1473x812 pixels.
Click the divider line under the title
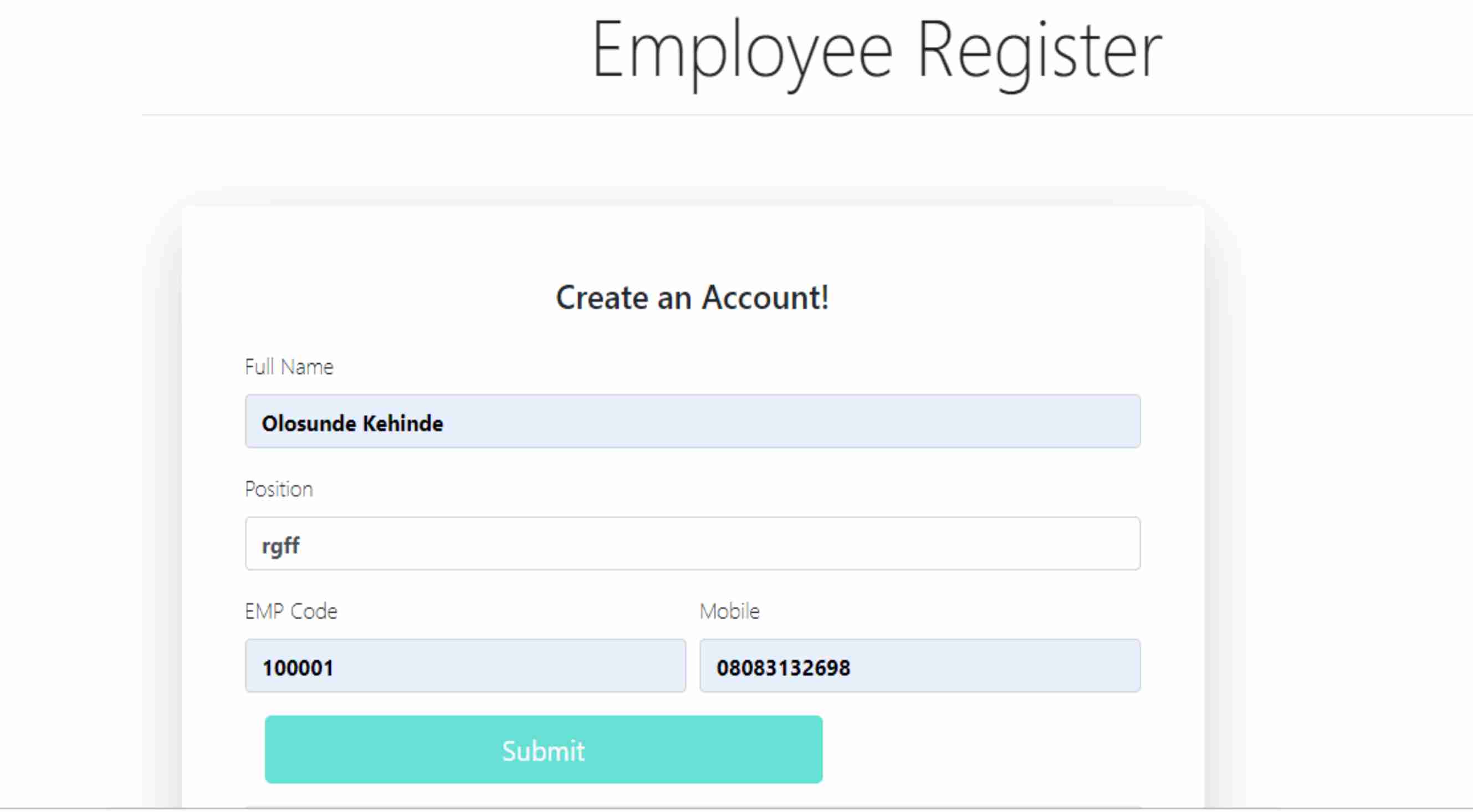(x=807, y=115)
